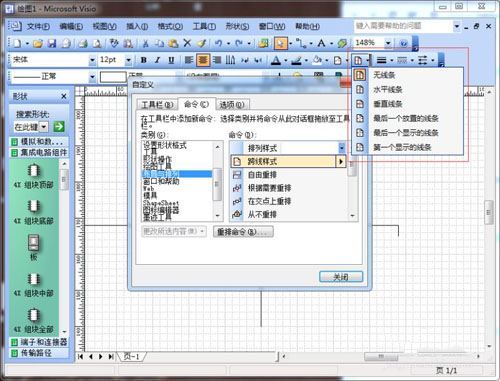
Task: Click the Cut scissors icon
Action: tap(146, 43)
